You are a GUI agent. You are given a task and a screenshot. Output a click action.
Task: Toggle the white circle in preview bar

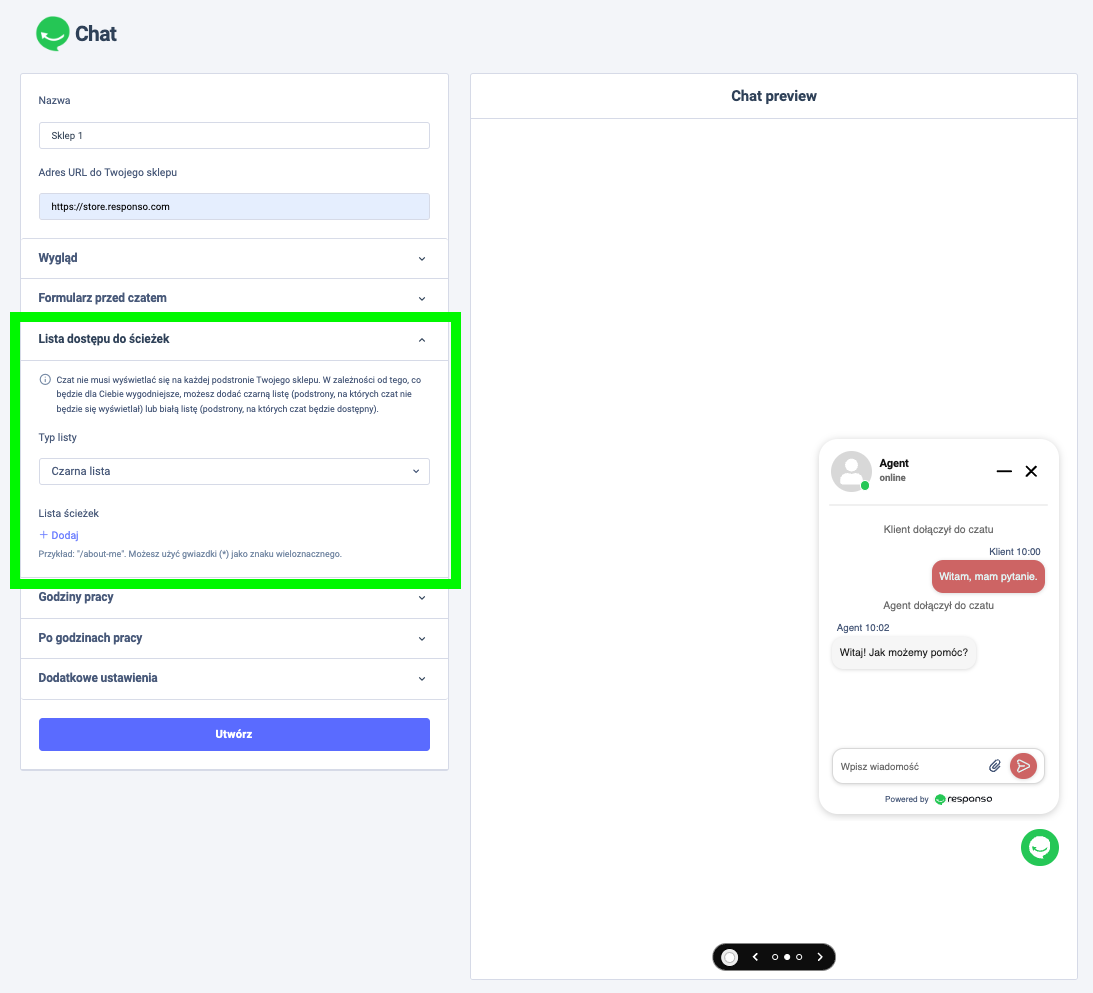click(730, 957)
